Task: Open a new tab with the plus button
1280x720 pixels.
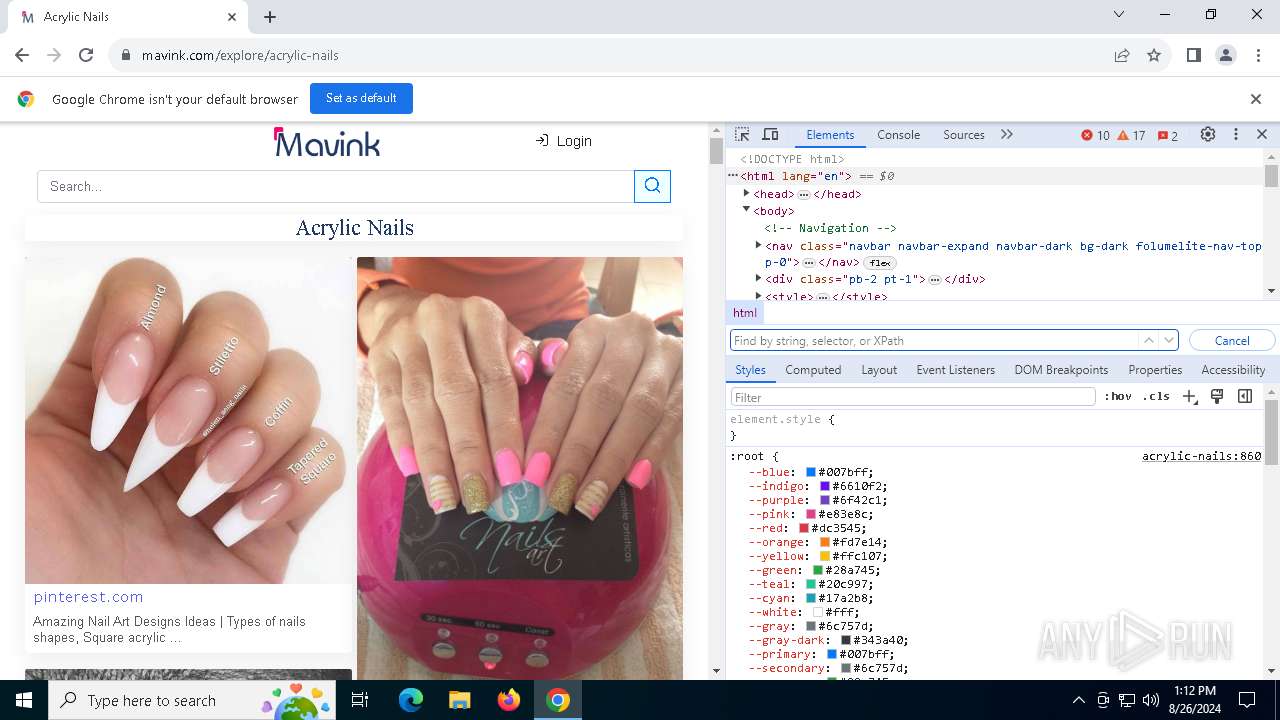Action: pos(270,17)
